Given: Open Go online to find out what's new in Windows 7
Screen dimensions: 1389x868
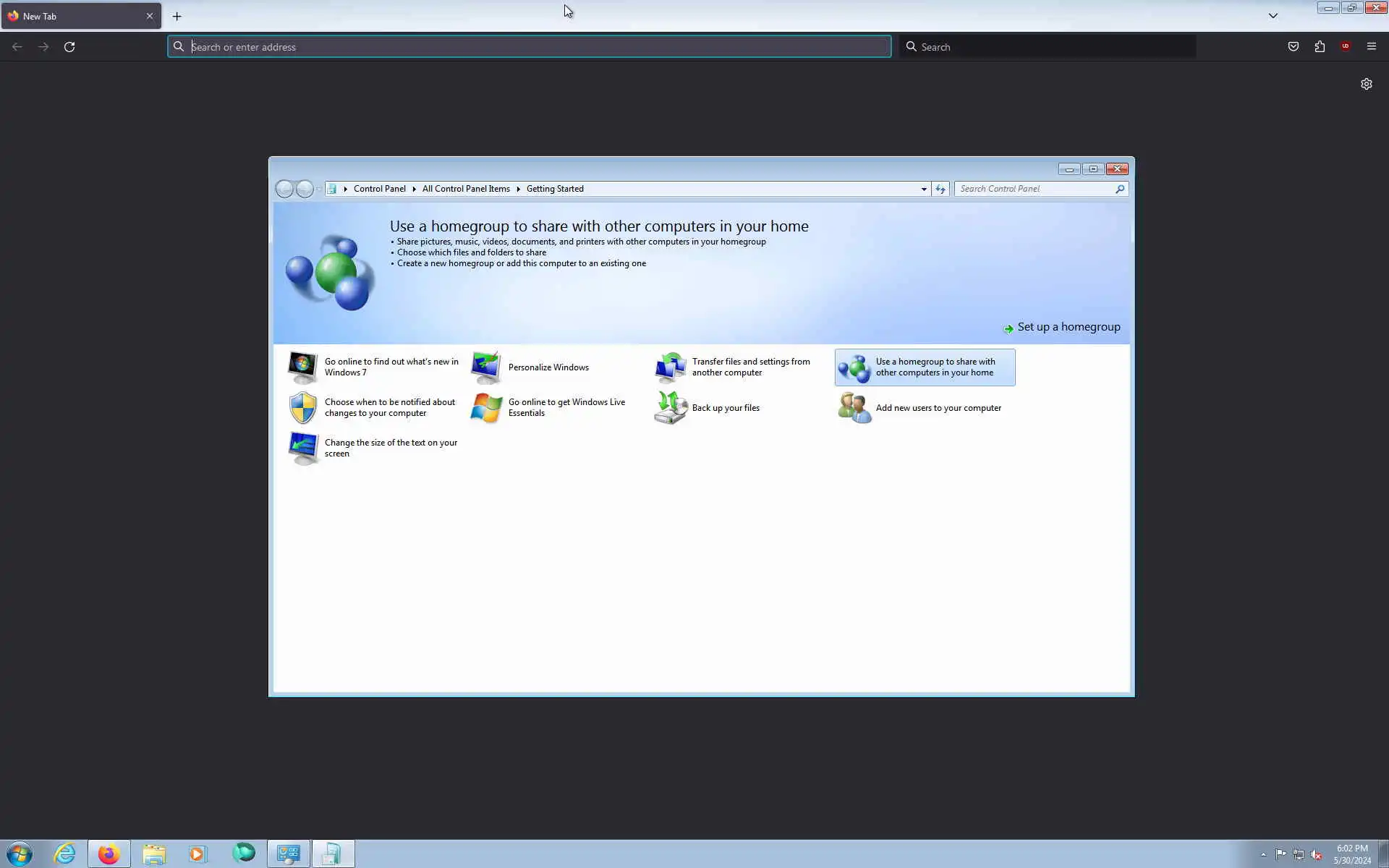Looking at the screenshot, I should point(391,367).
